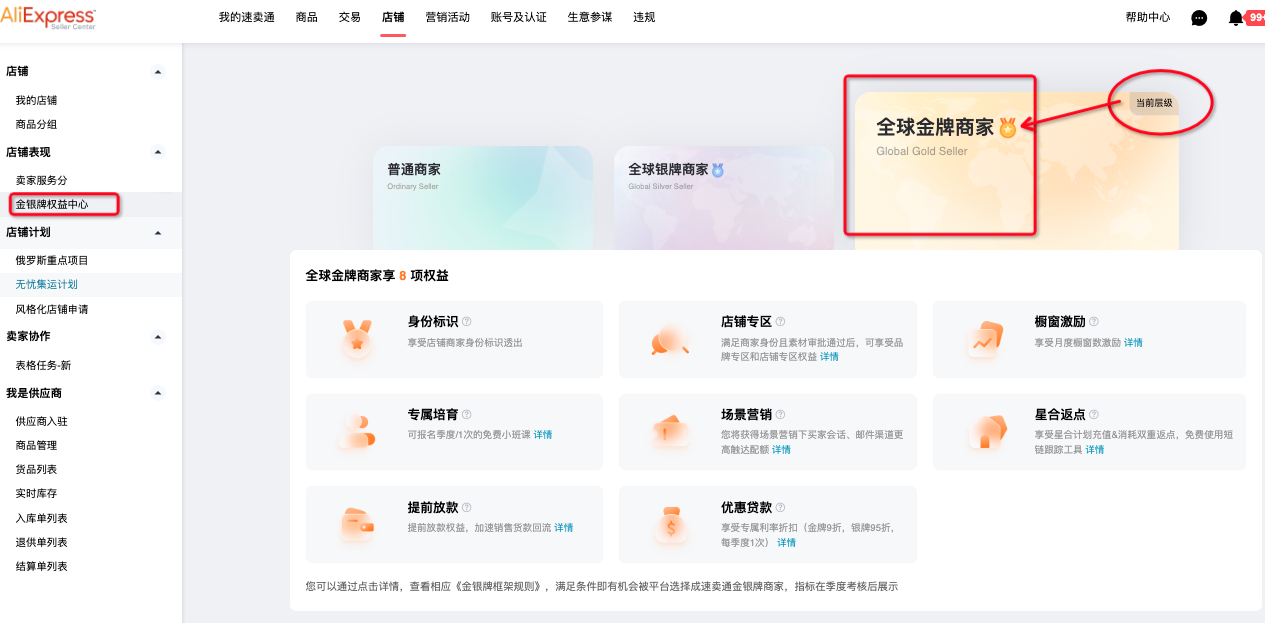
Task: Click the 身份标识 medal icon
Action: [x=356, y=340]
